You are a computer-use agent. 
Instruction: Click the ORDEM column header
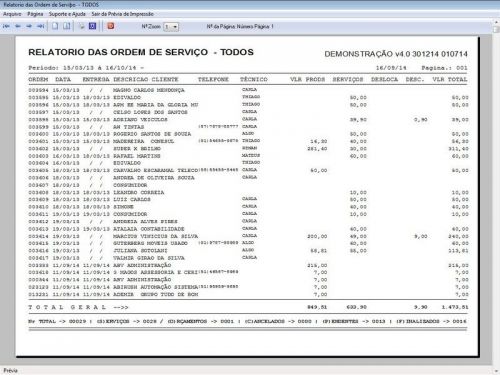38,79
